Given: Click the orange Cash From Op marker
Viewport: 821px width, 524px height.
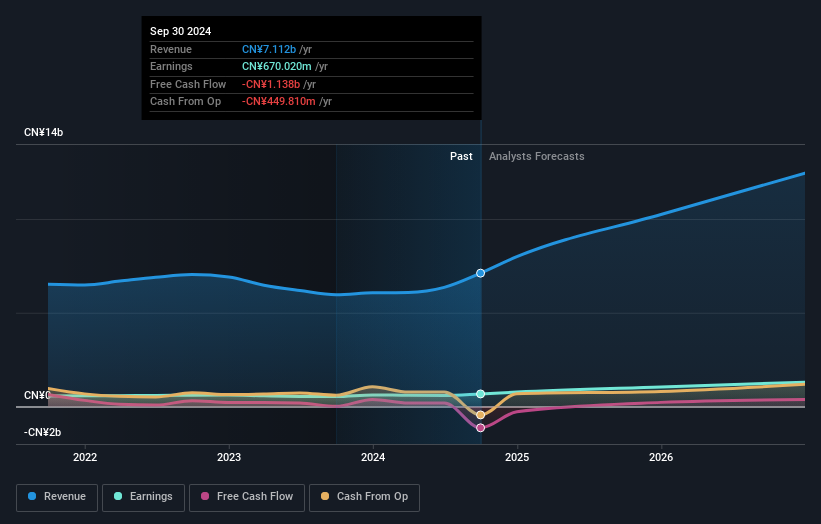Looking at the screenshot, I should [x=481, y=415].
